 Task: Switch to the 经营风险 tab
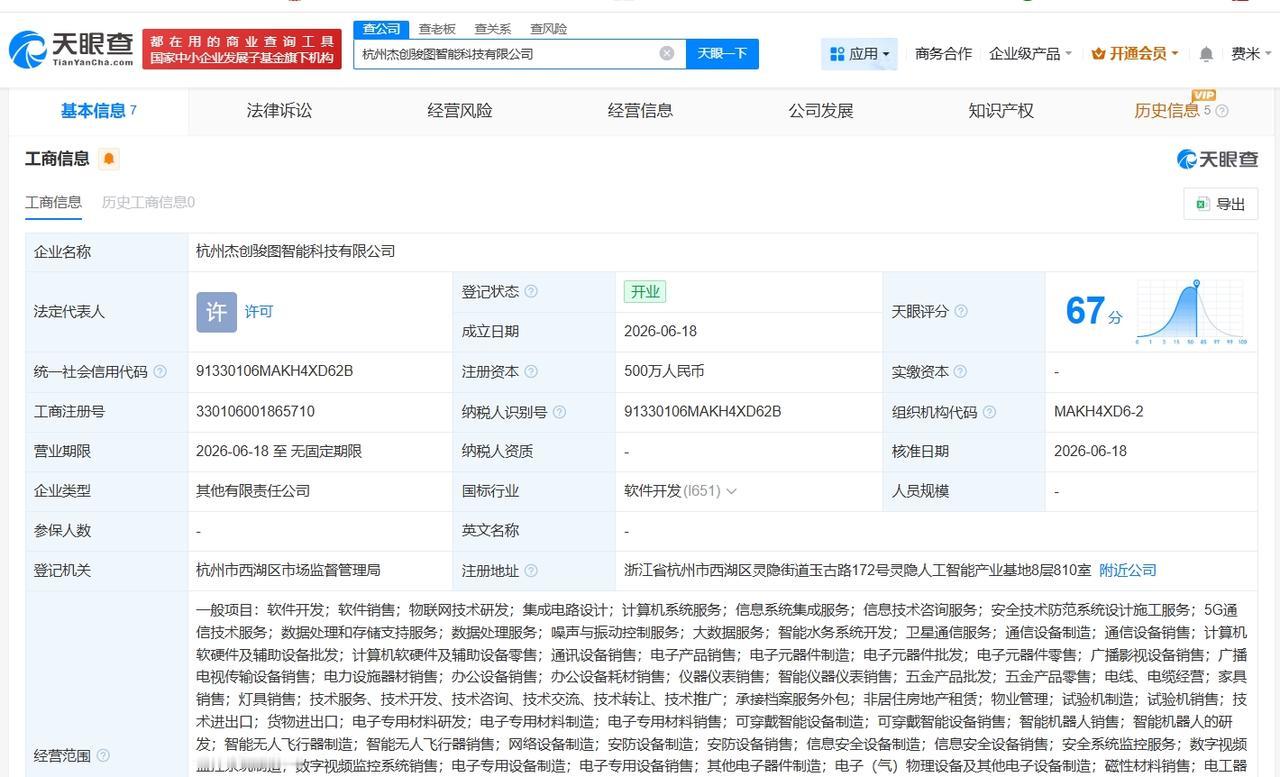(x=460, y=110)
